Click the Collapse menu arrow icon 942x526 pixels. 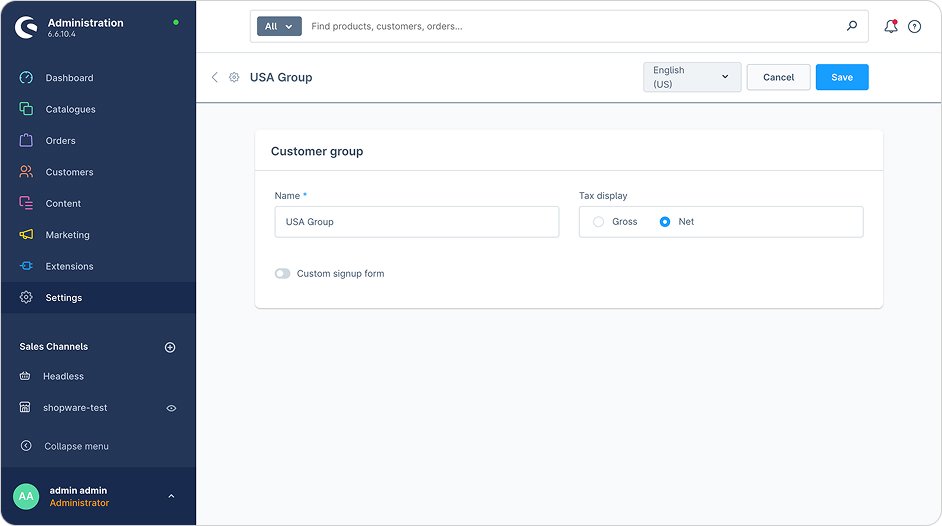pos(26,446)
